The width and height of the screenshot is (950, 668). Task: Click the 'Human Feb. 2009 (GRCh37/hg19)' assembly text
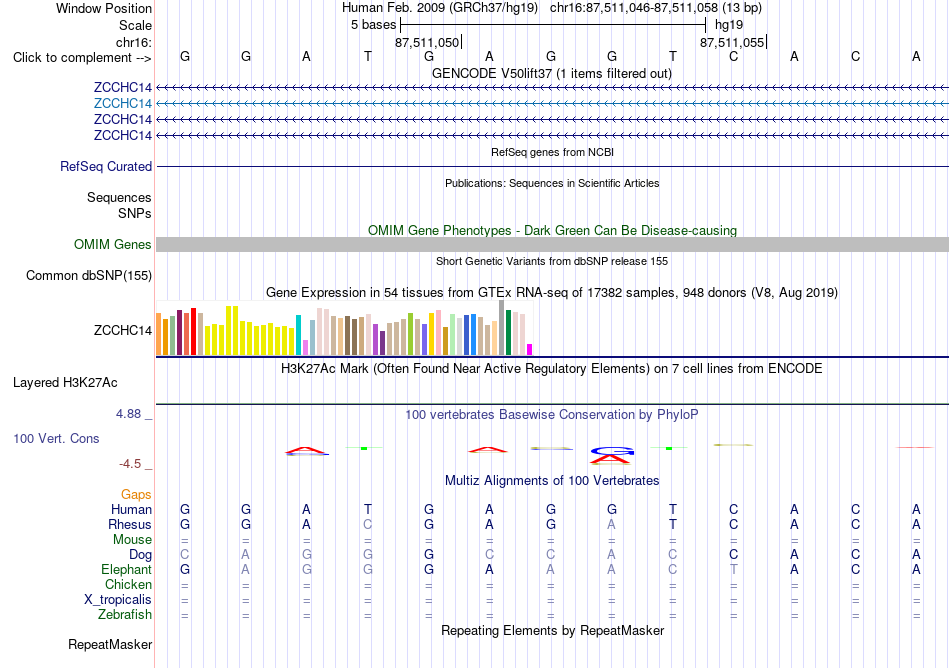click(440, 8)
